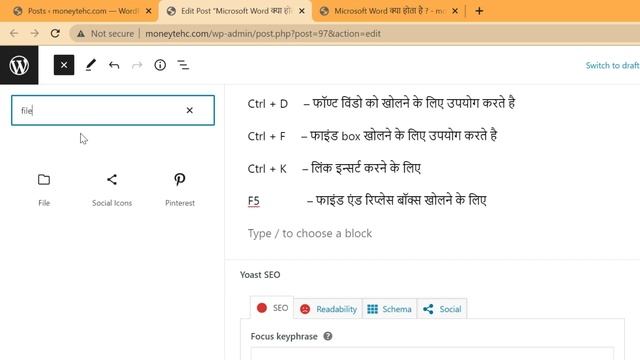Viewport: 640px width, 360px height.
Task: Click the Switch to draft link
Action: 612,65
